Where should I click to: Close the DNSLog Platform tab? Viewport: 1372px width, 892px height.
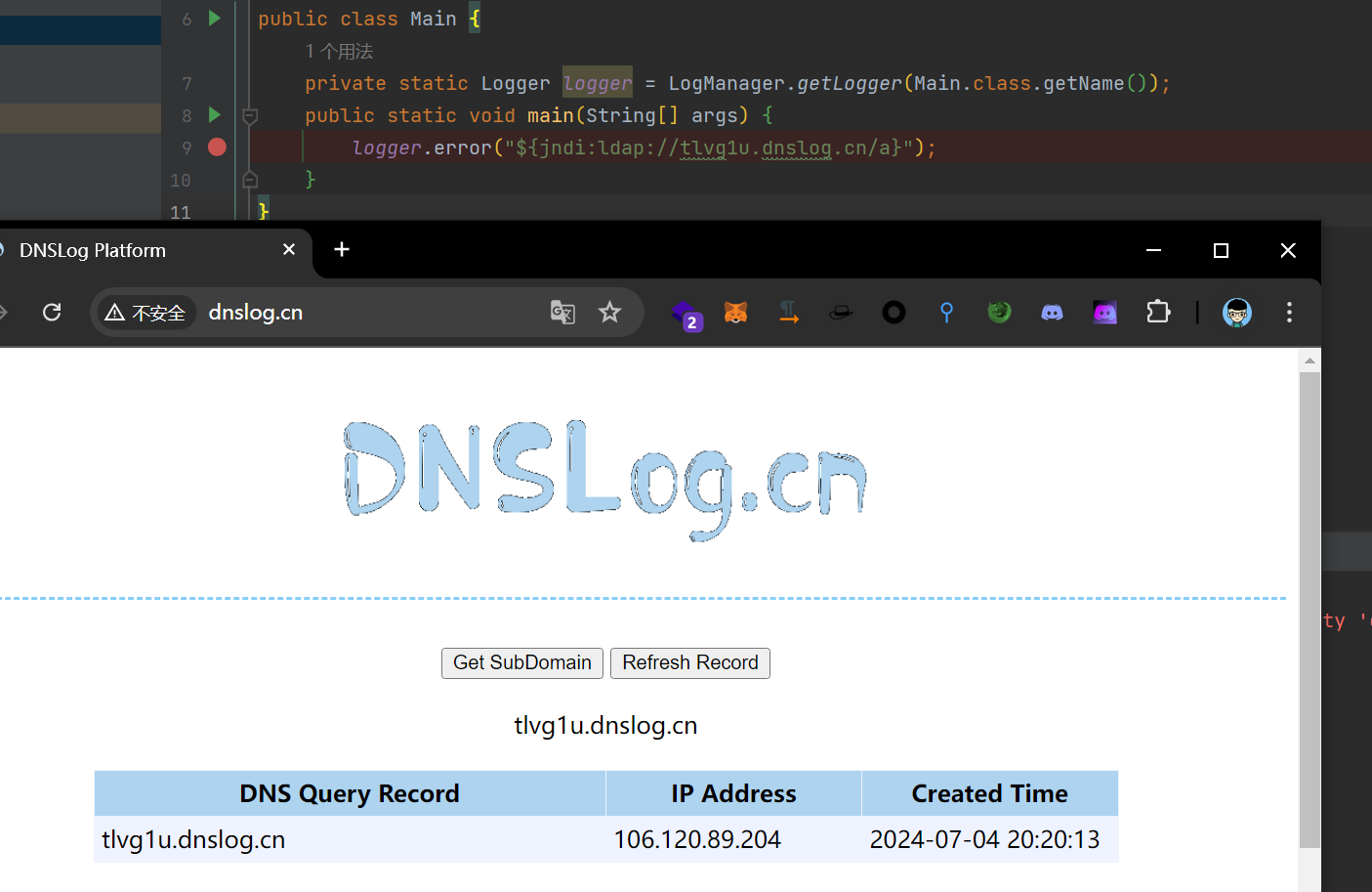click(289, 250)
